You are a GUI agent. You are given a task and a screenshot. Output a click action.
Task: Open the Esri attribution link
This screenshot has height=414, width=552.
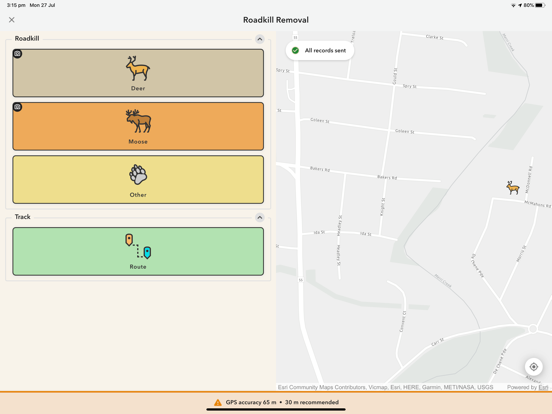coord(543,387)
